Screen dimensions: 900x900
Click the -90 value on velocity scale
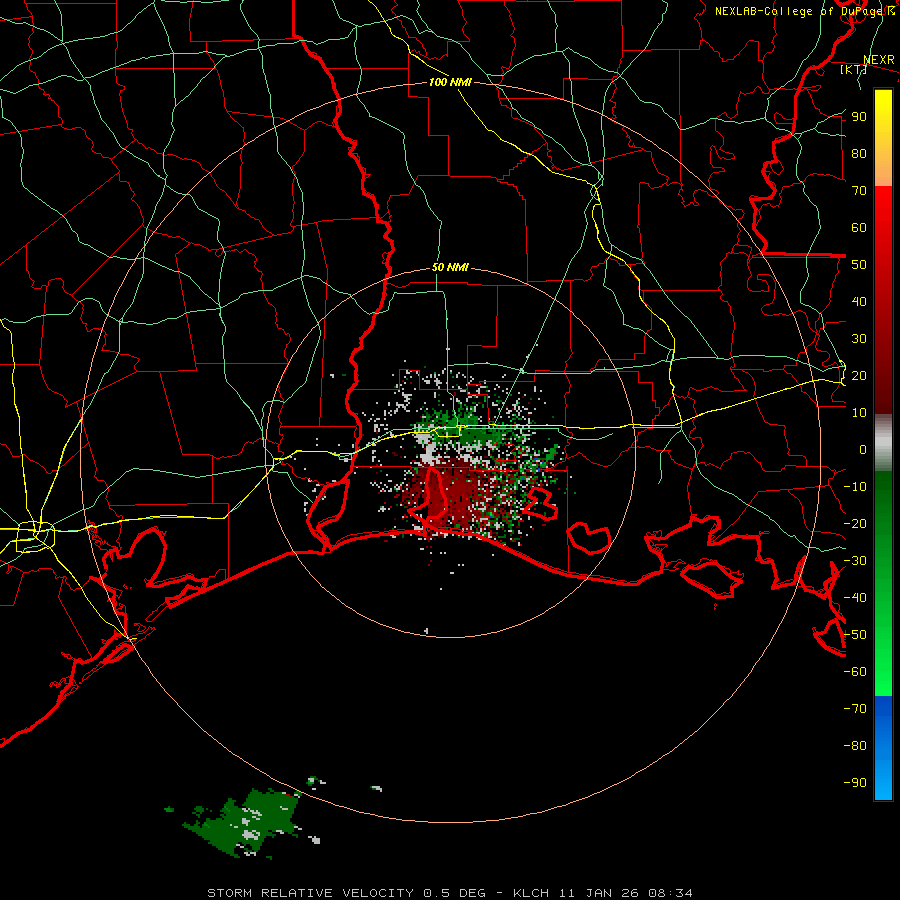855,783
